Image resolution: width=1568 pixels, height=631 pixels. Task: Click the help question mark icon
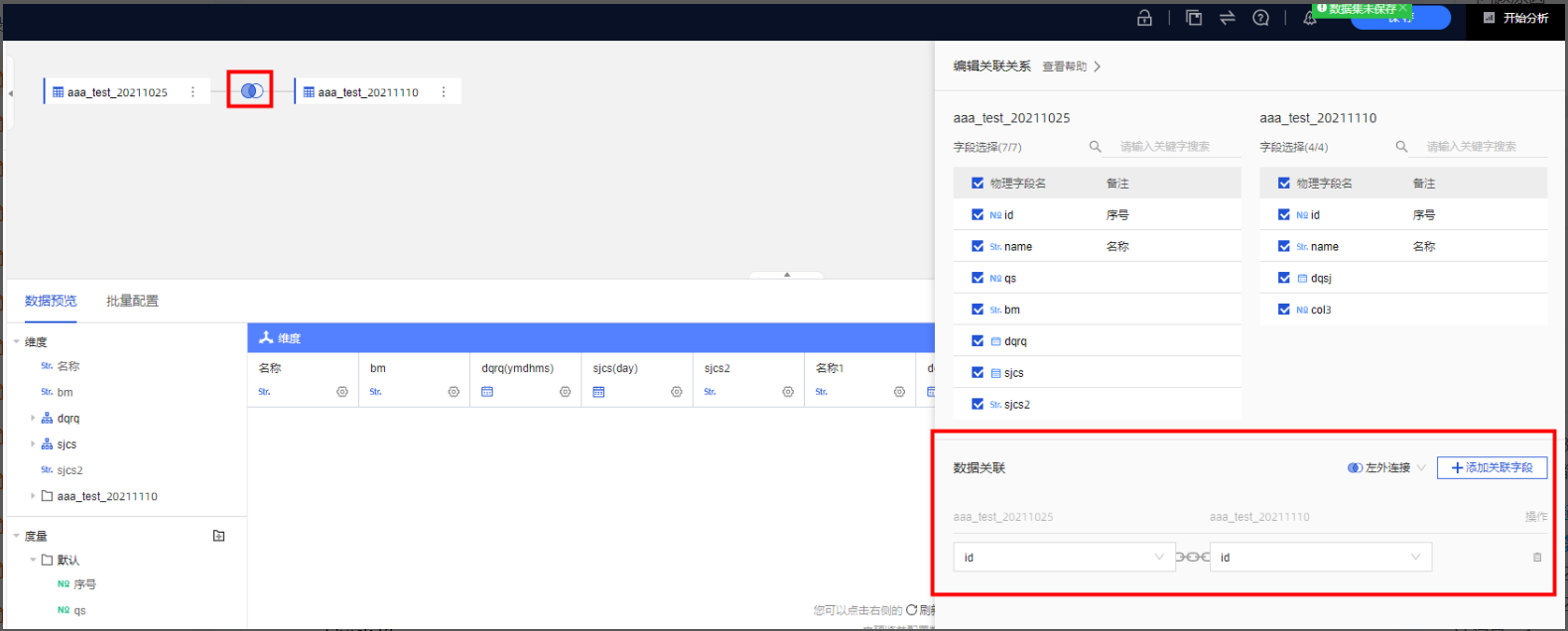point(1260,18)
